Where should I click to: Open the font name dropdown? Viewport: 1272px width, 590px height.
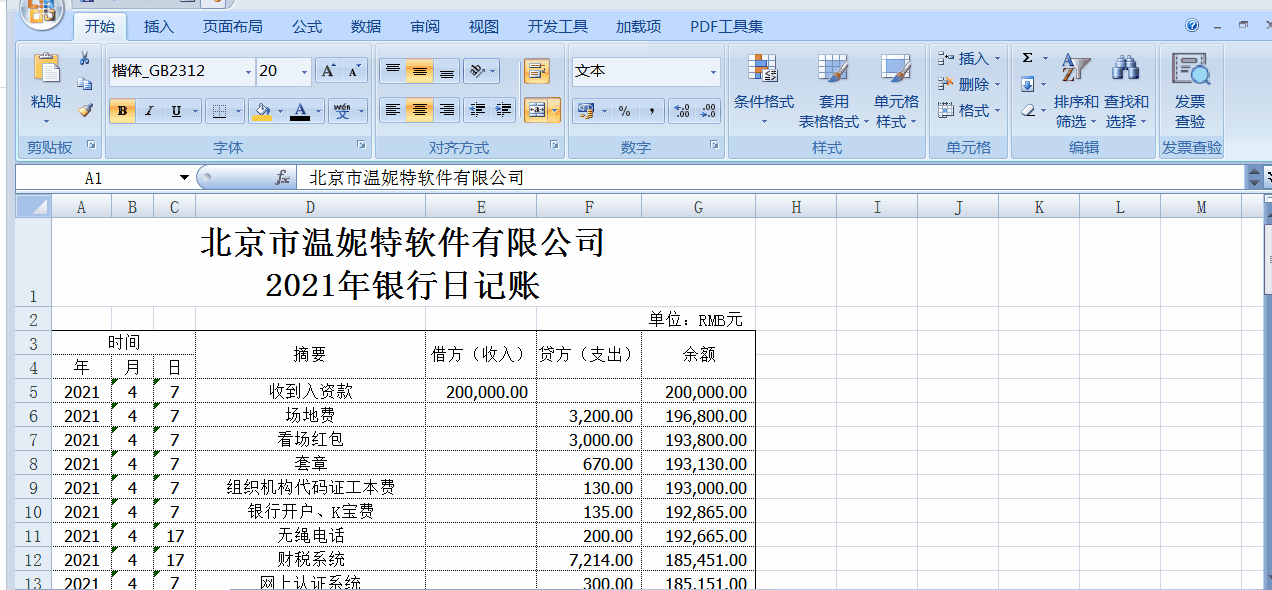point(249,71)
